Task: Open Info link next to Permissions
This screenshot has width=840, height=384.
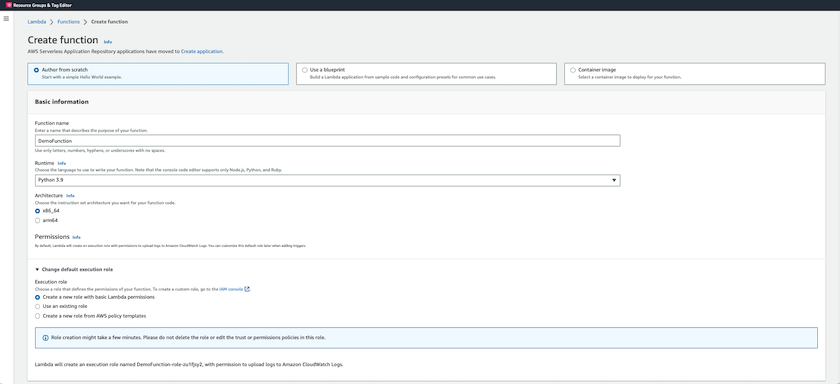Action: pos(77,237)
